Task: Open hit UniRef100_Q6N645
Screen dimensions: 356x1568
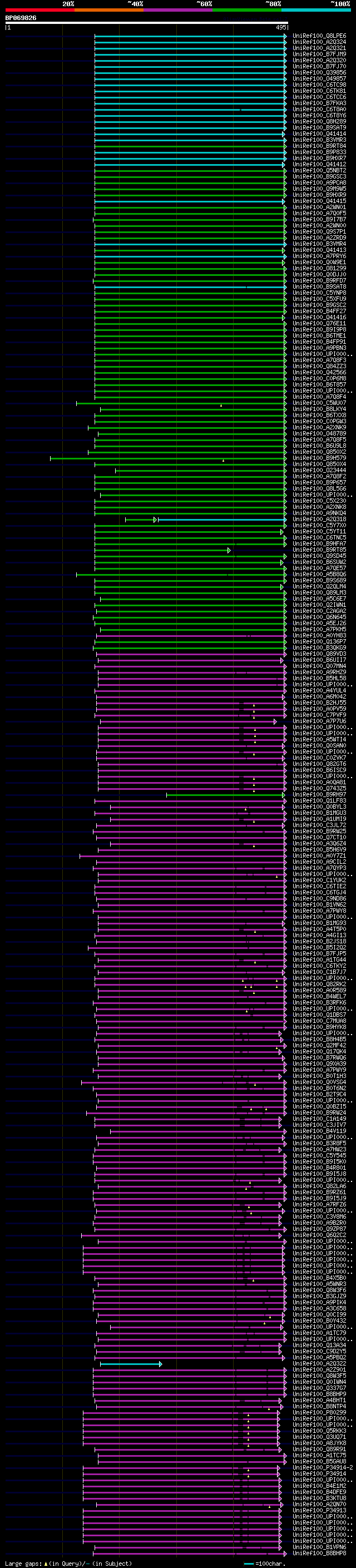Action: [x=319, y=617]
